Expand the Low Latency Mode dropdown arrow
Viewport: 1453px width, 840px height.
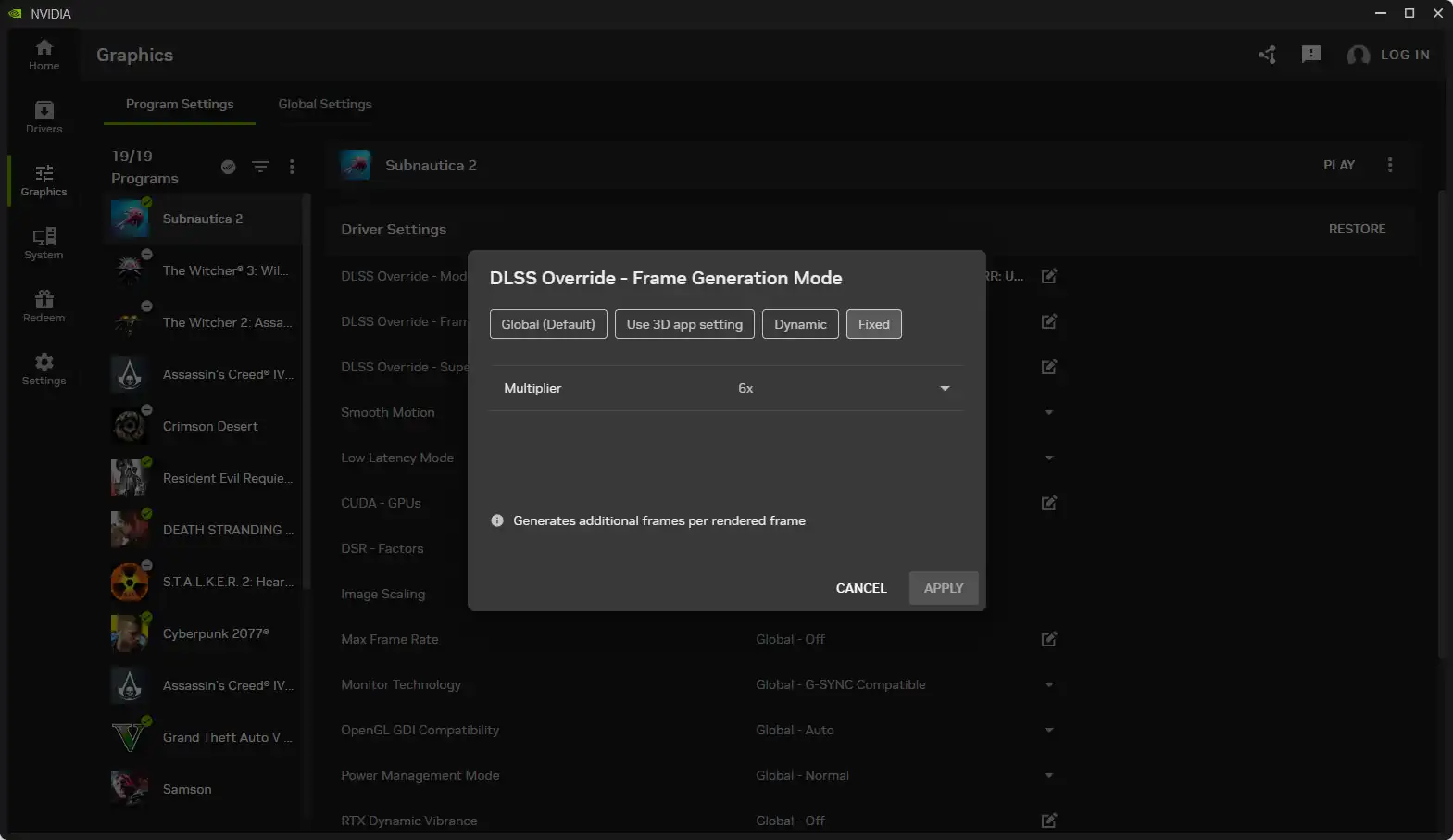click(x=1048, y=458)
